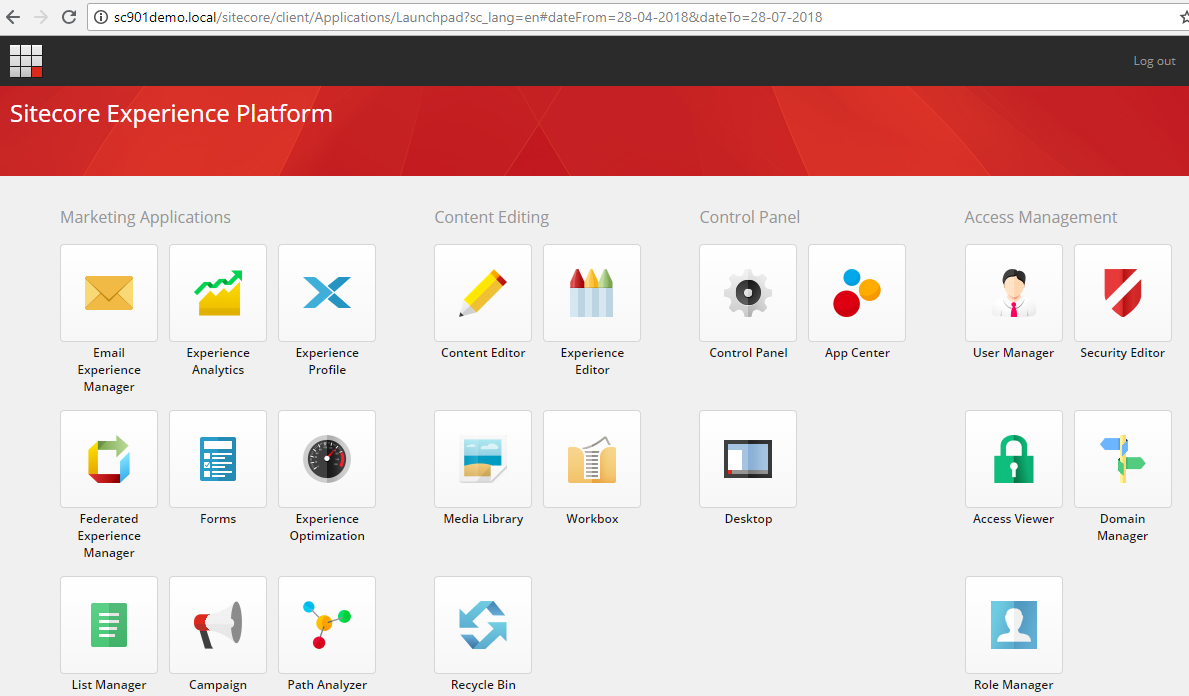Click the Marketing Applications heading
The height and width of the screenshot is (696, 1189).
[146, 217]
